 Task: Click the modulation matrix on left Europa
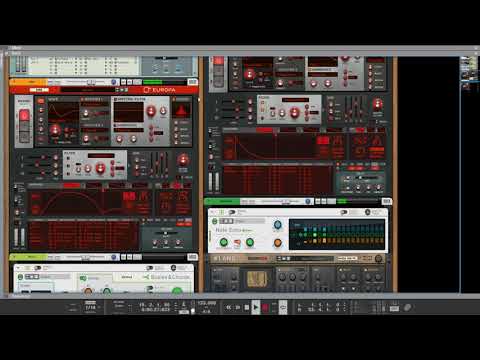point(83,234)
